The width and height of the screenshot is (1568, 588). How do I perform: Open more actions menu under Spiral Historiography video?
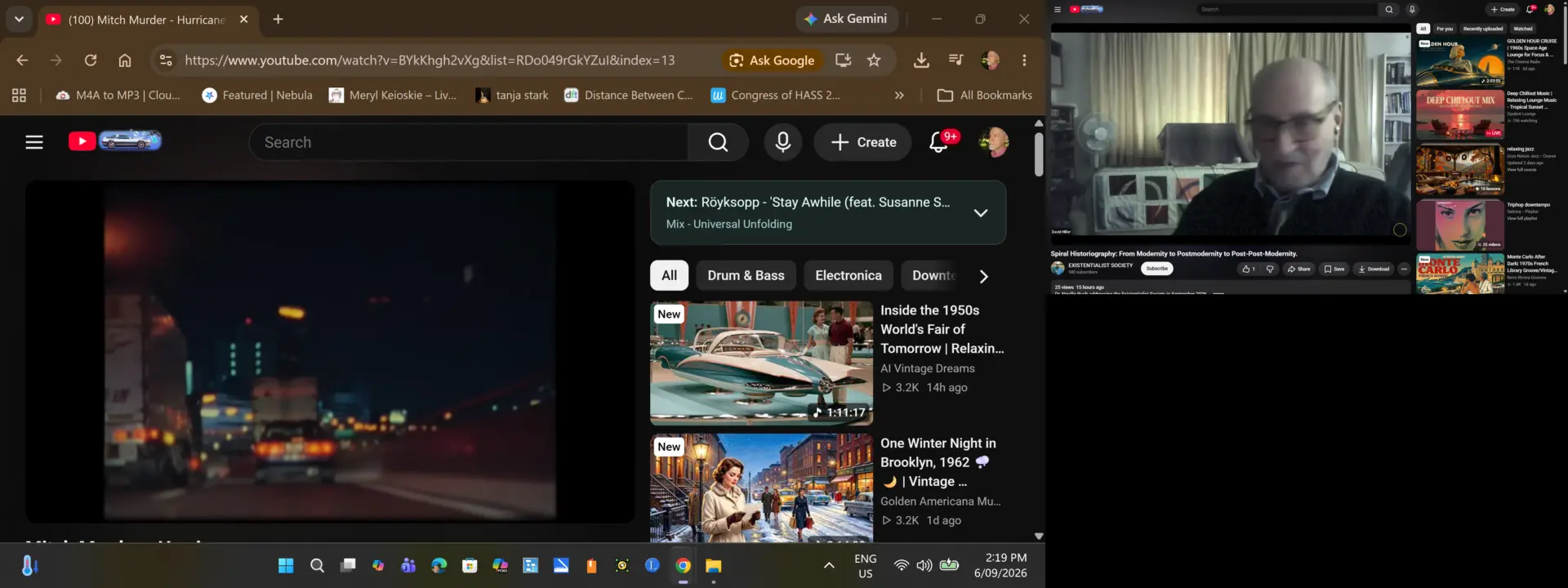tap(1404, 269)
